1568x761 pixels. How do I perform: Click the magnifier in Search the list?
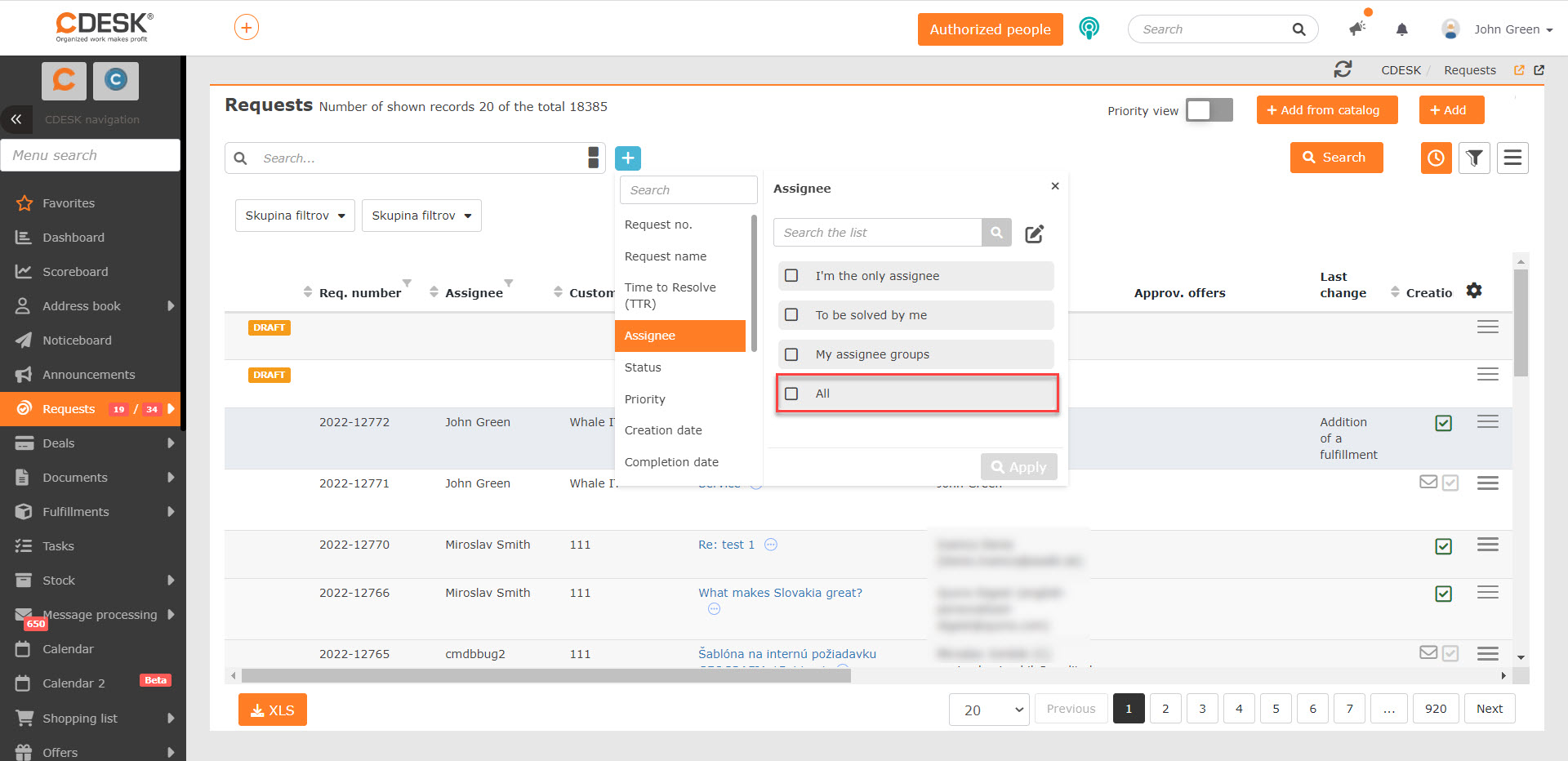click(x=996, y=233)
